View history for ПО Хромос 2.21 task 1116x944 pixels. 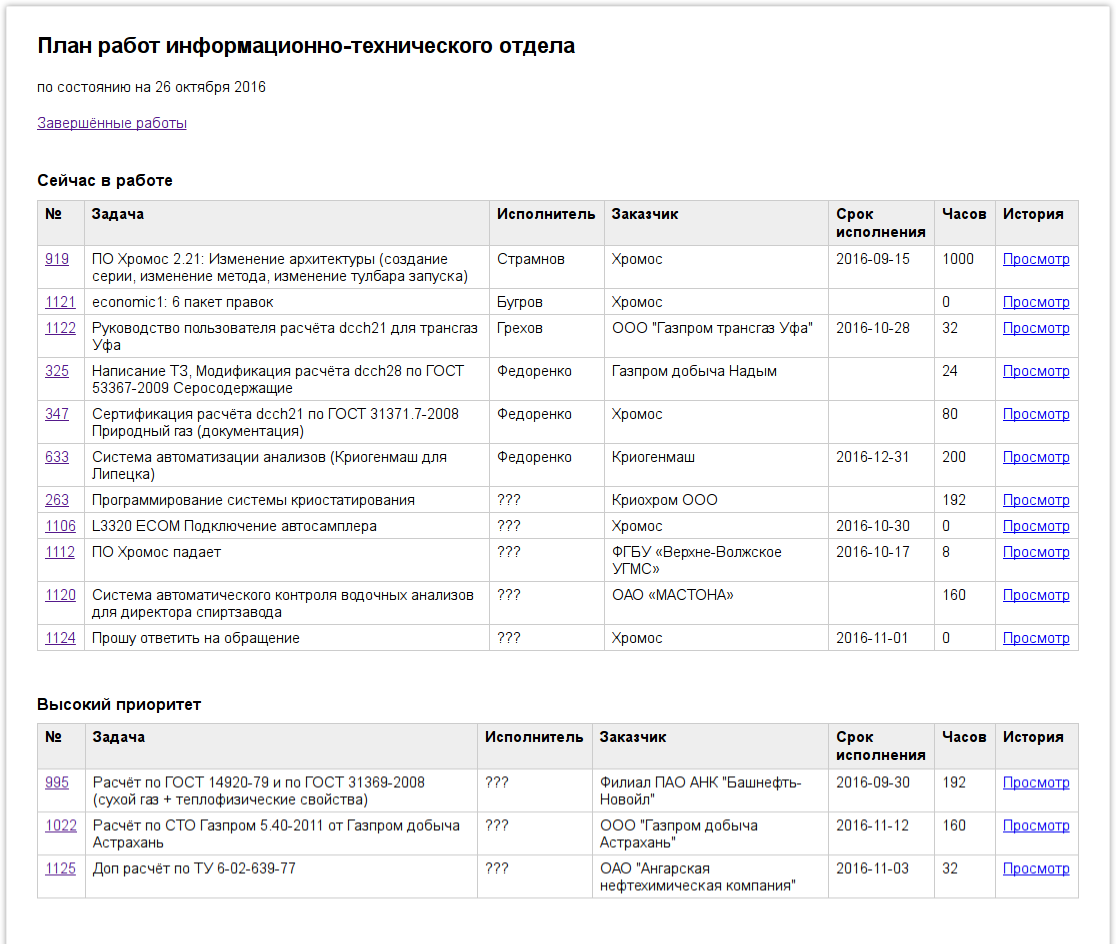coord(1036,259)
